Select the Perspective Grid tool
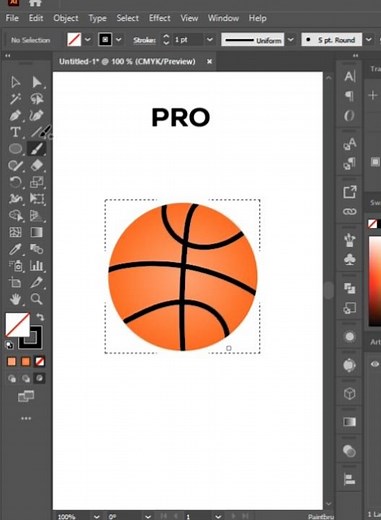The image size is (381, 520). pos(37,215)
